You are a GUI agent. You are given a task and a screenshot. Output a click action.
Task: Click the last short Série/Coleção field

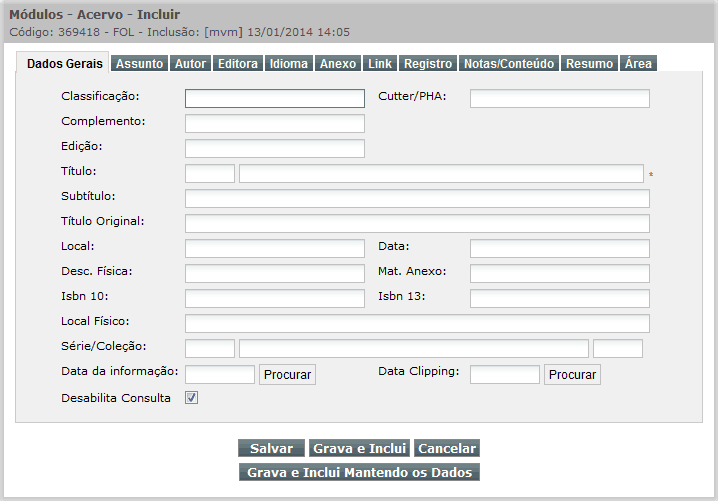(x=618, y=349)
